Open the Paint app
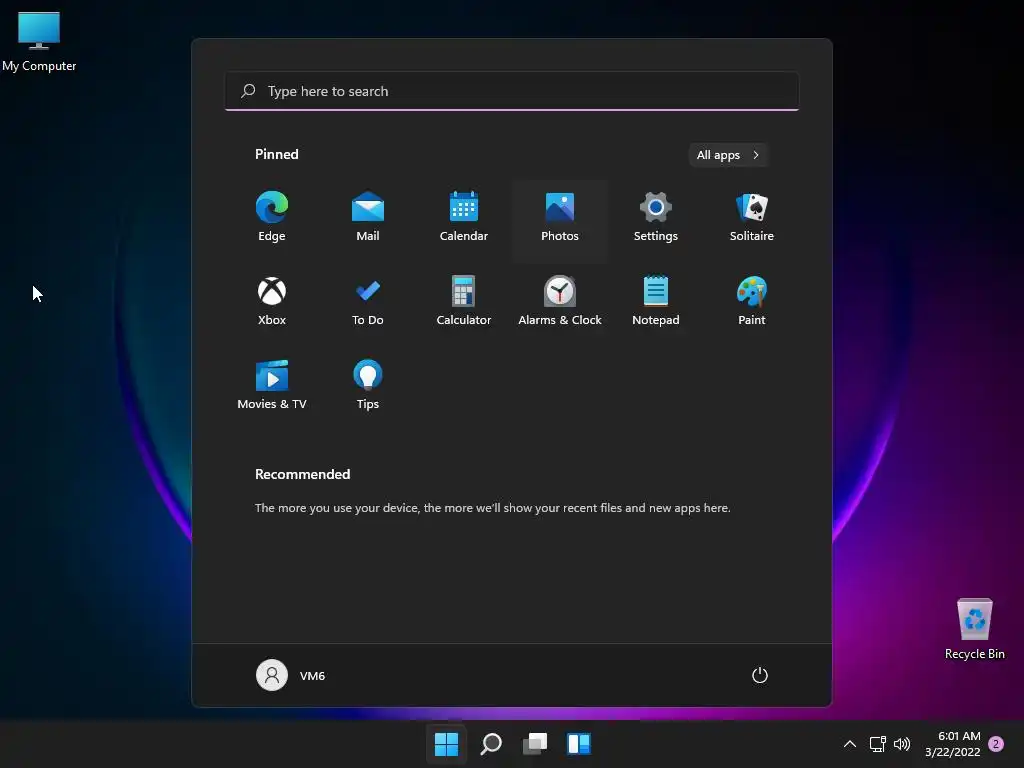 coord(752,302)
